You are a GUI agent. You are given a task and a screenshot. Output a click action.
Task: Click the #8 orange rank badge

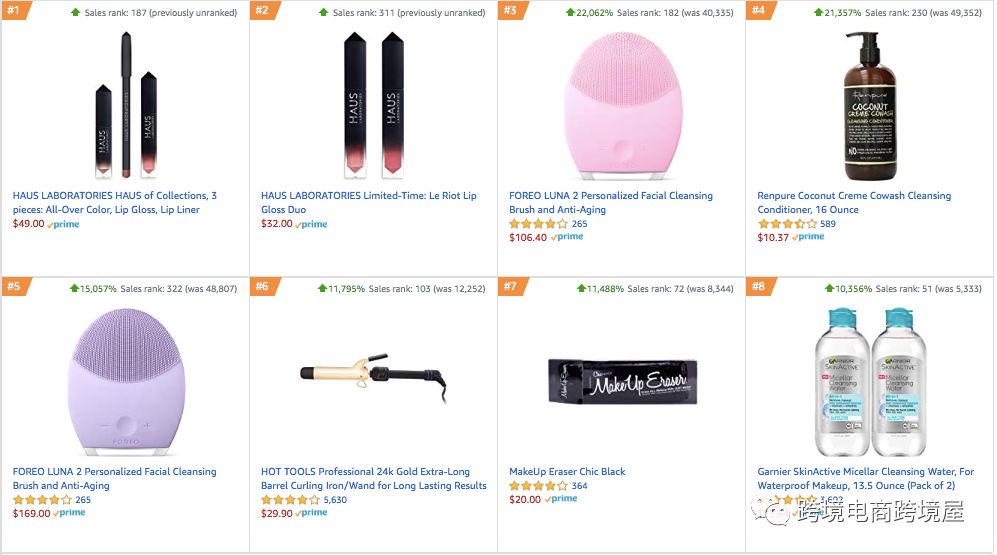click(758, 287)
